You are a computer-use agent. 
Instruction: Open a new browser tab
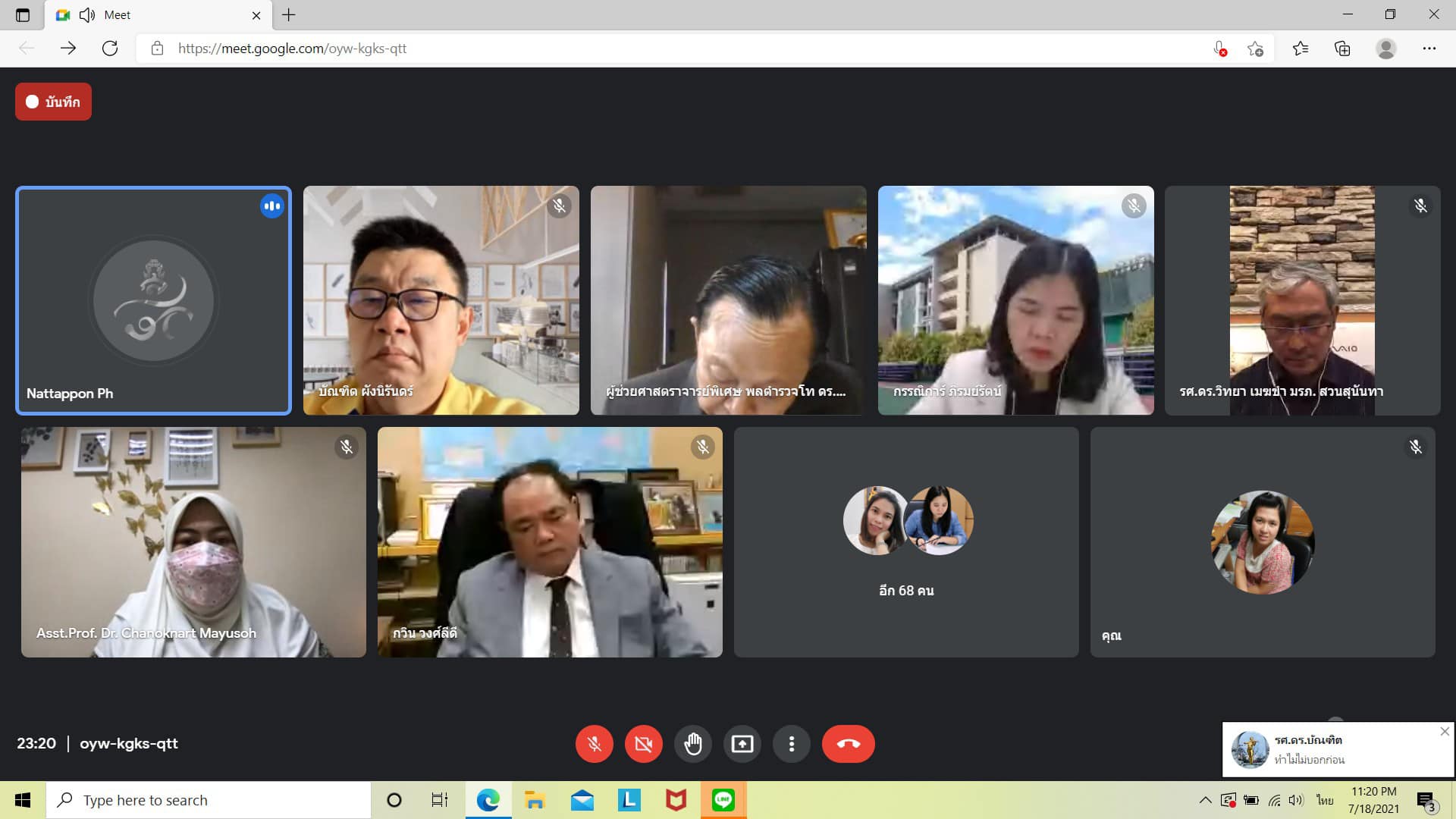tap(289, 15)
